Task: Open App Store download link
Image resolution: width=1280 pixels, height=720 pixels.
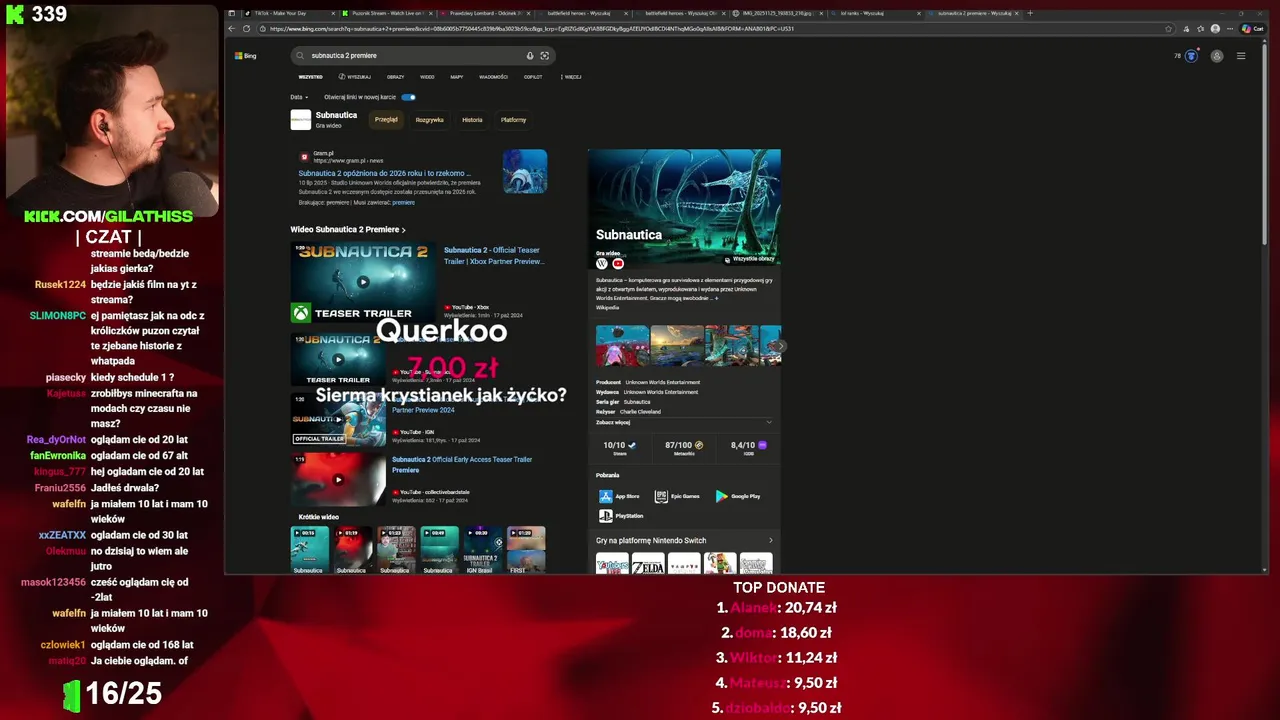Action: point(620,496)
